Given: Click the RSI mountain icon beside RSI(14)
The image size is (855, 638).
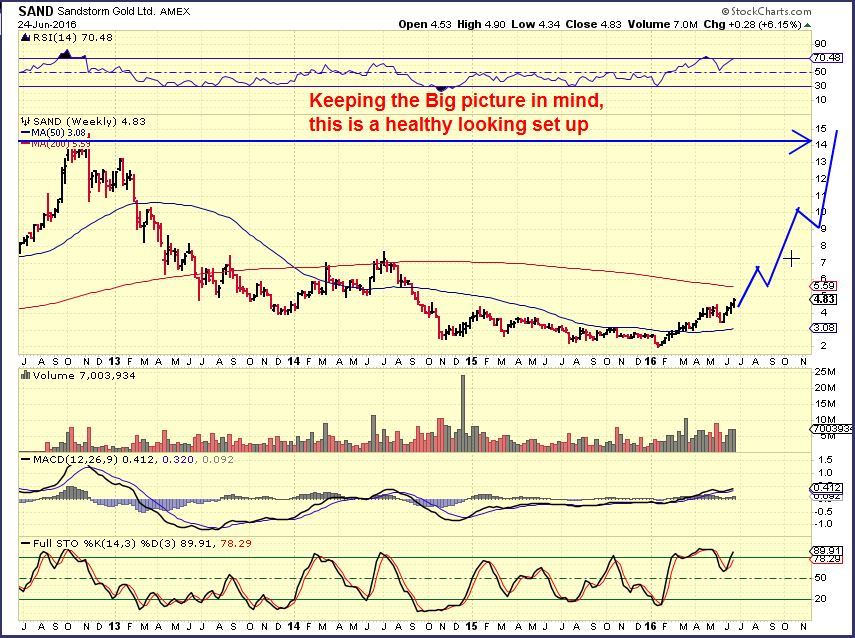Looking at the screenshot, I should coord(26,38).
